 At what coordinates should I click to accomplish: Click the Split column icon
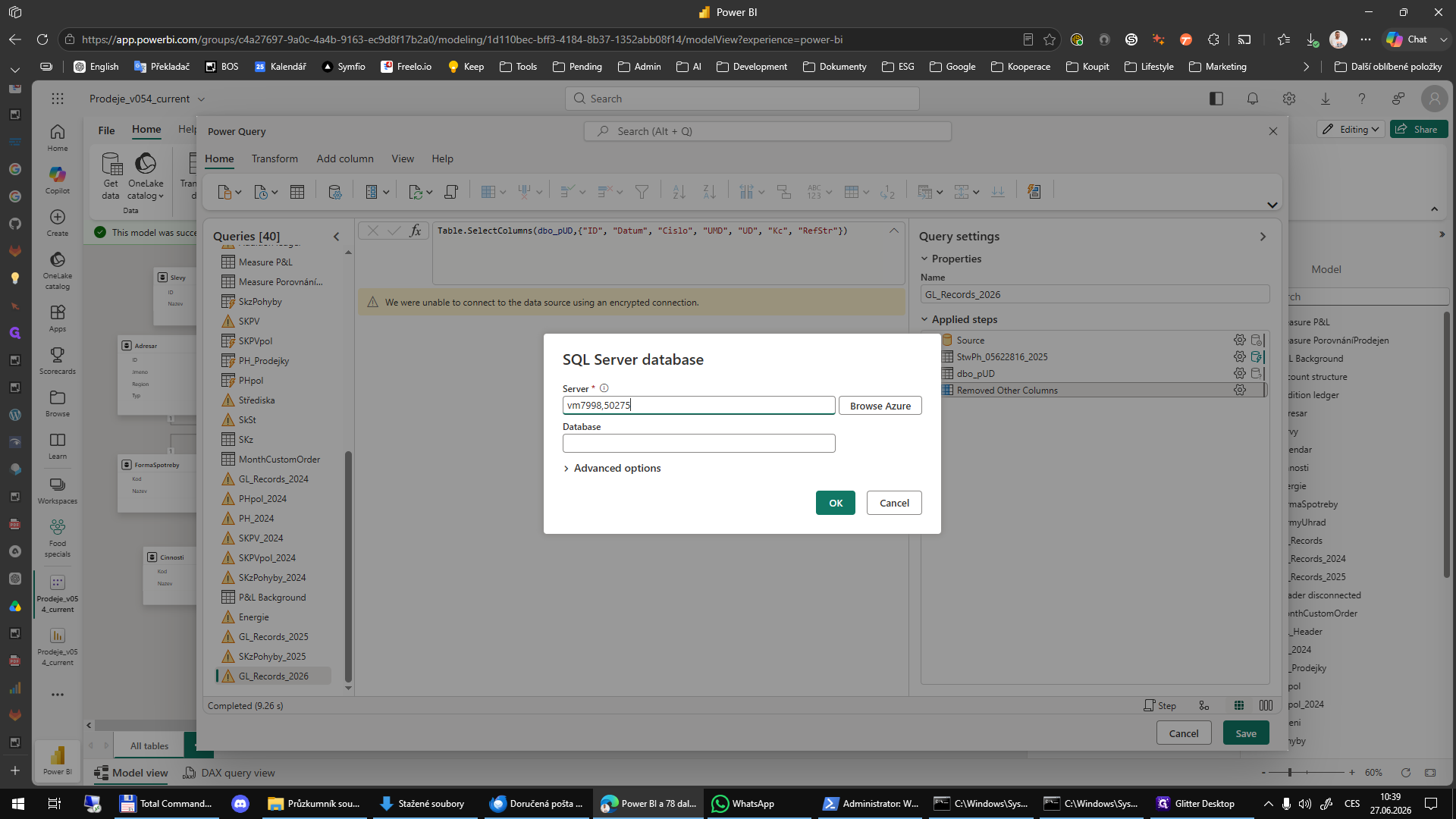[x=752, y=192]
